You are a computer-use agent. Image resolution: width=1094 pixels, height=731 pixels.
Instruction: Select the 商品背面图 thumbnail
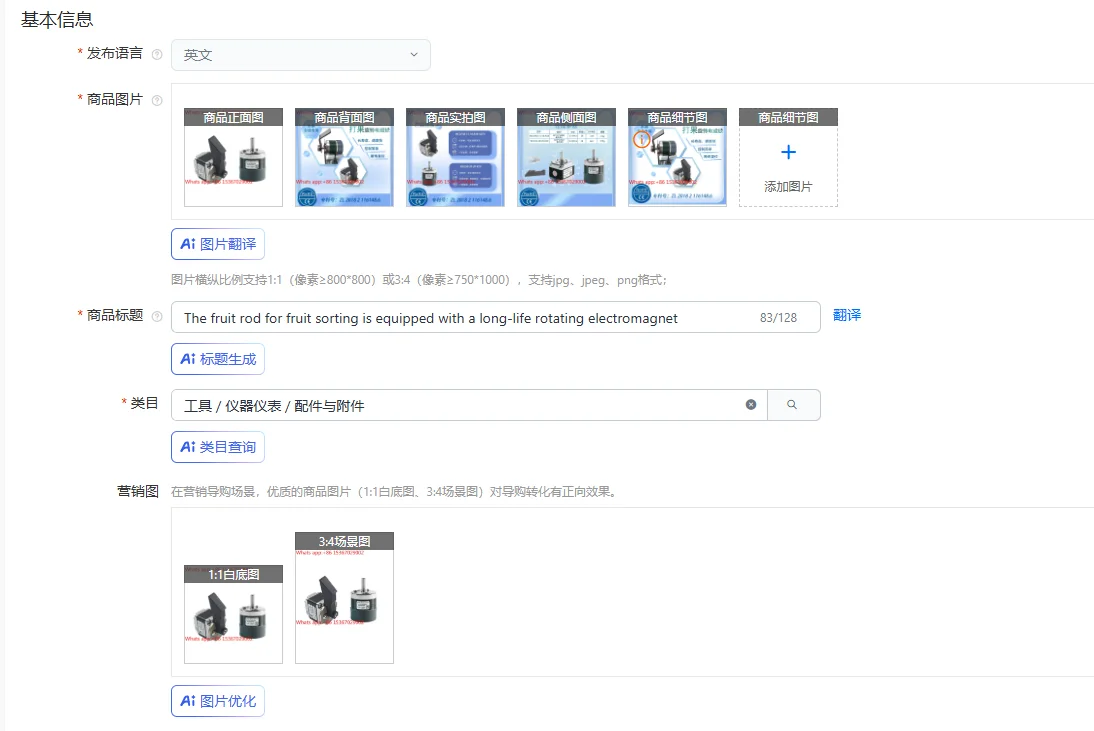[x=344, y=158]
